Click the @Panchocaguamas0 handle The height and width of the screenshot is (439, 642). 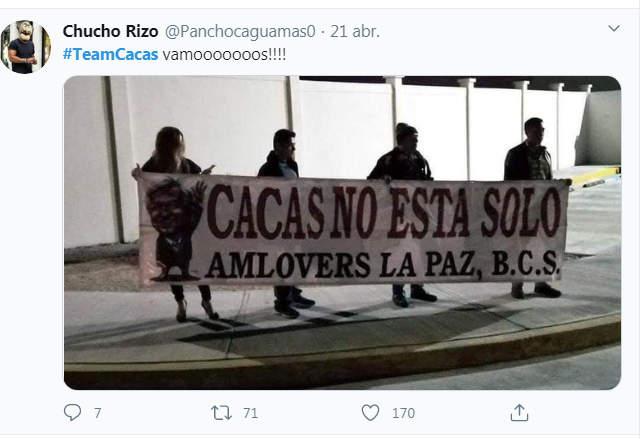[x=240, y=32]
